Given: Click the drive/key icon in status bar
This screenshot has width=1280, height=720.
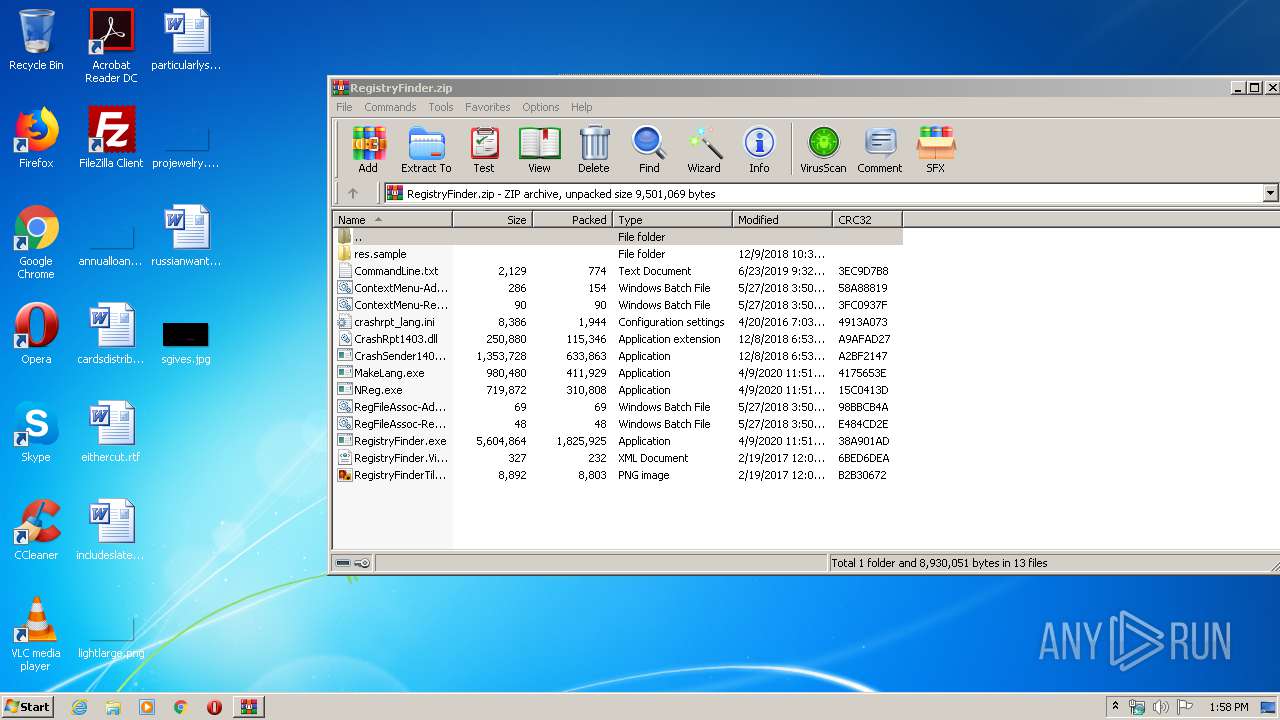Looking at the screenshot, I should click(x=352, y=563).
